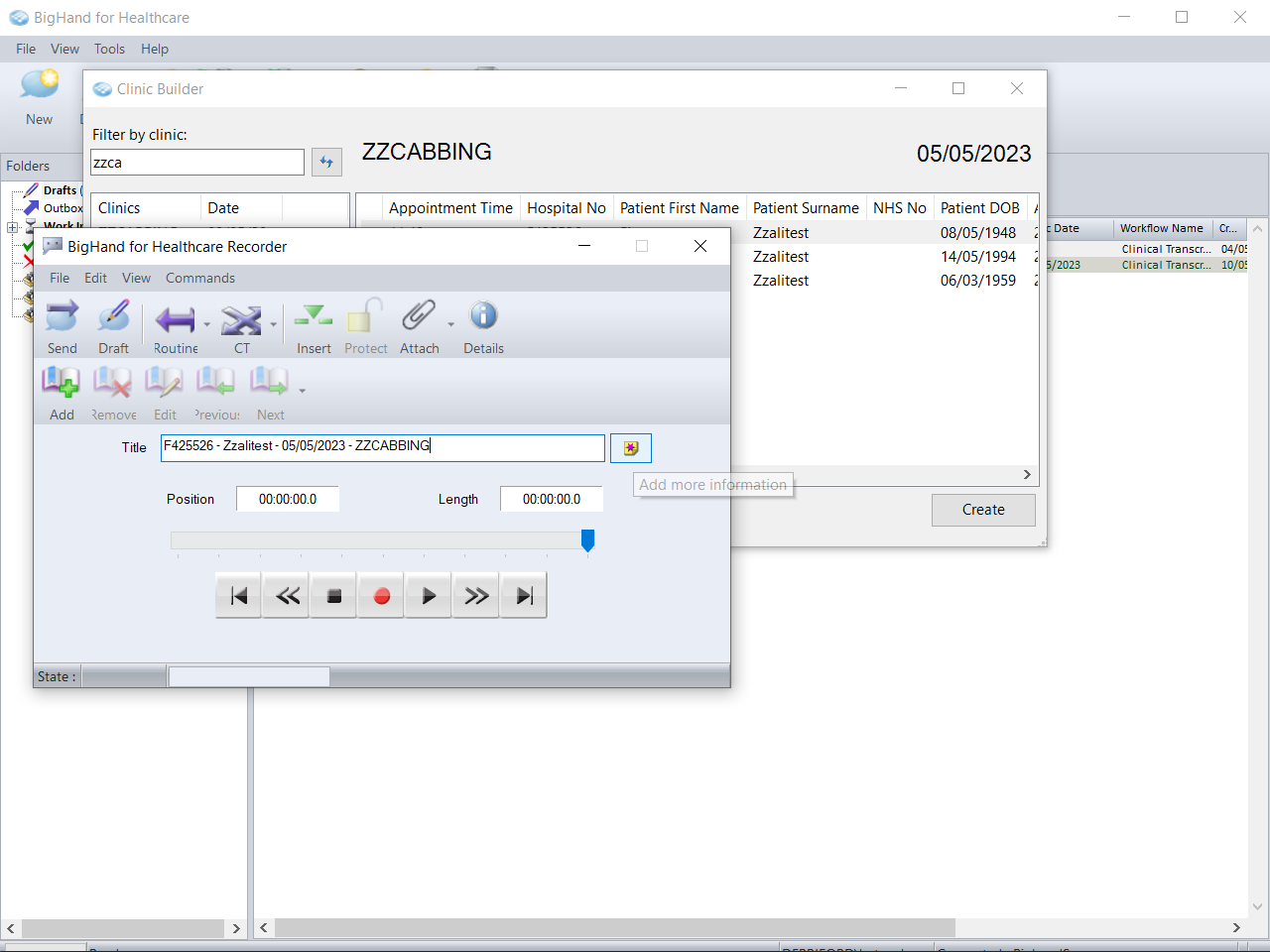This screenshot has width=1270, height=952.
Task: Open the CT dropdown arrow
Action: 274,324
